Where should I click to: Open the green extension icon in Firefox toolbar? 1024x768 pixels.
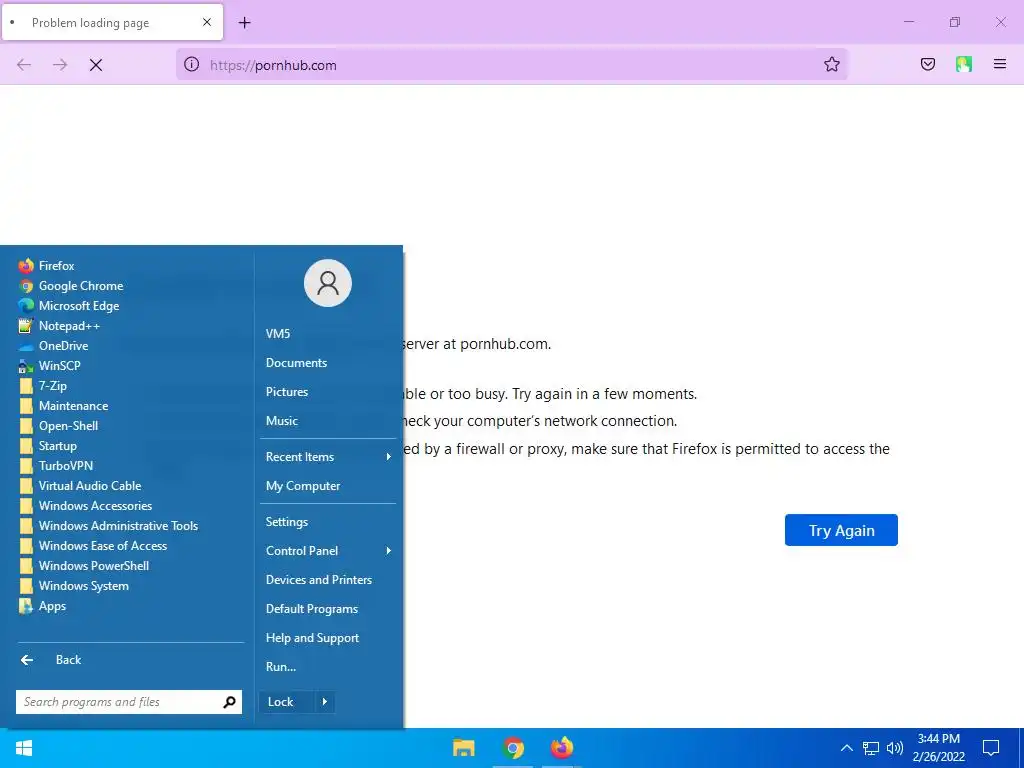point(964,64)
